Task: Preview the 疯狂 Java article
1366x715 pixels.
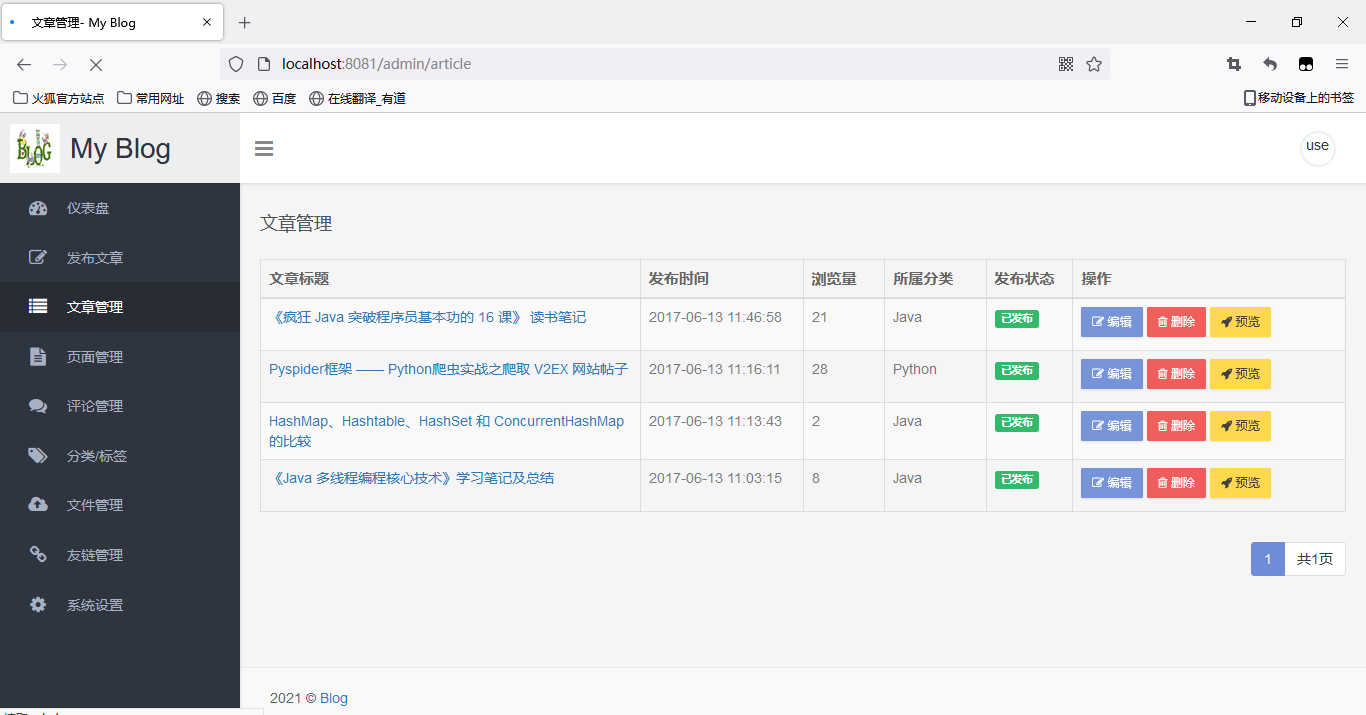Action: click(x=1240, y=322)
